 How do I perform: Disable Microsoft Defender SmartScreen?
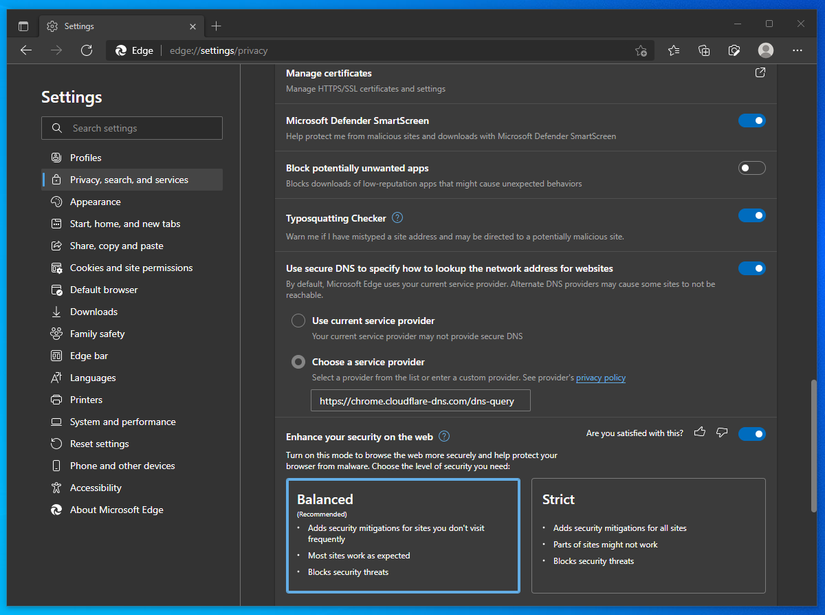[751, 120]
